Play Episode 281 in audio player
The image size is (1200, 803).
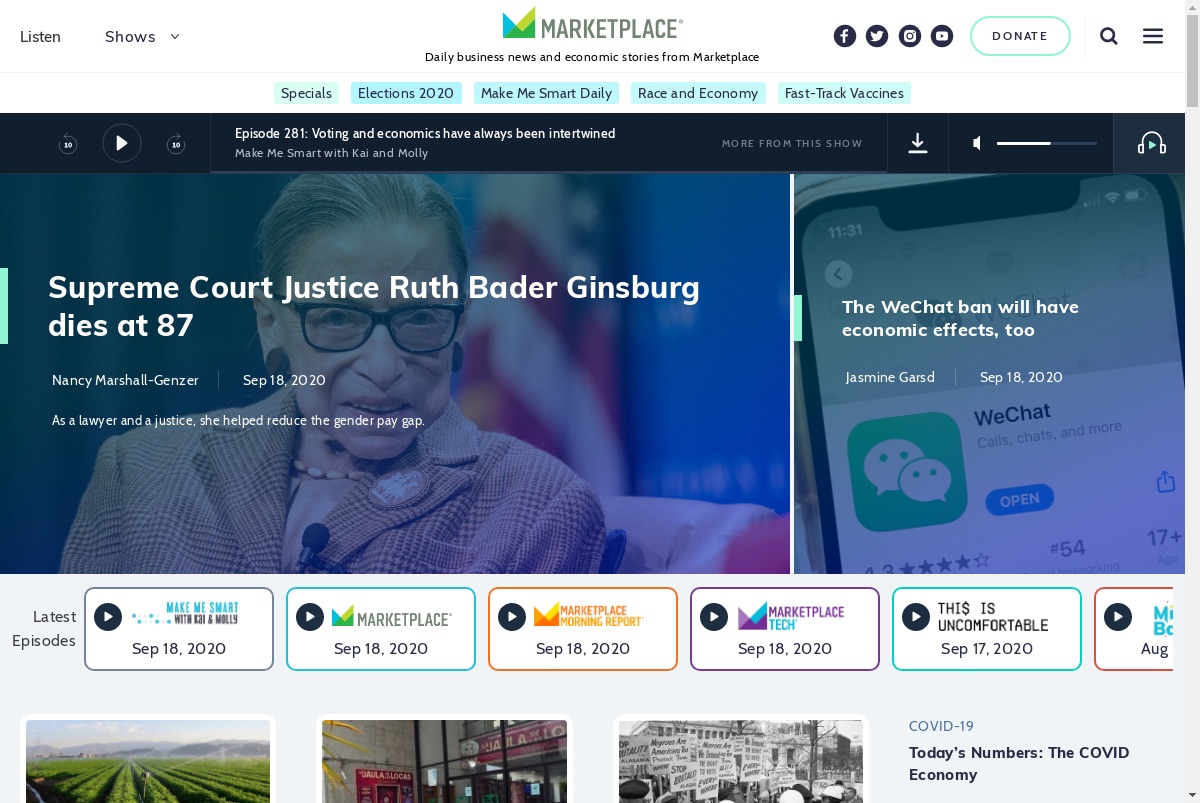click(122, 143)
